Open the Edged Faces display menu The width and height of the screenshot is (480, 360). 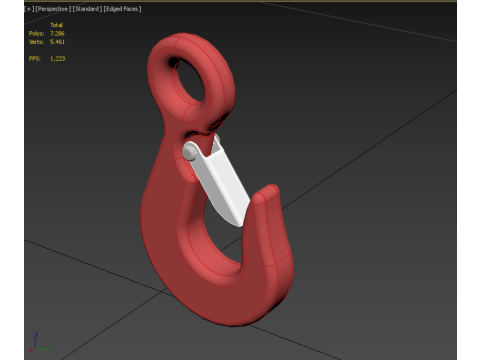[122, 9]
